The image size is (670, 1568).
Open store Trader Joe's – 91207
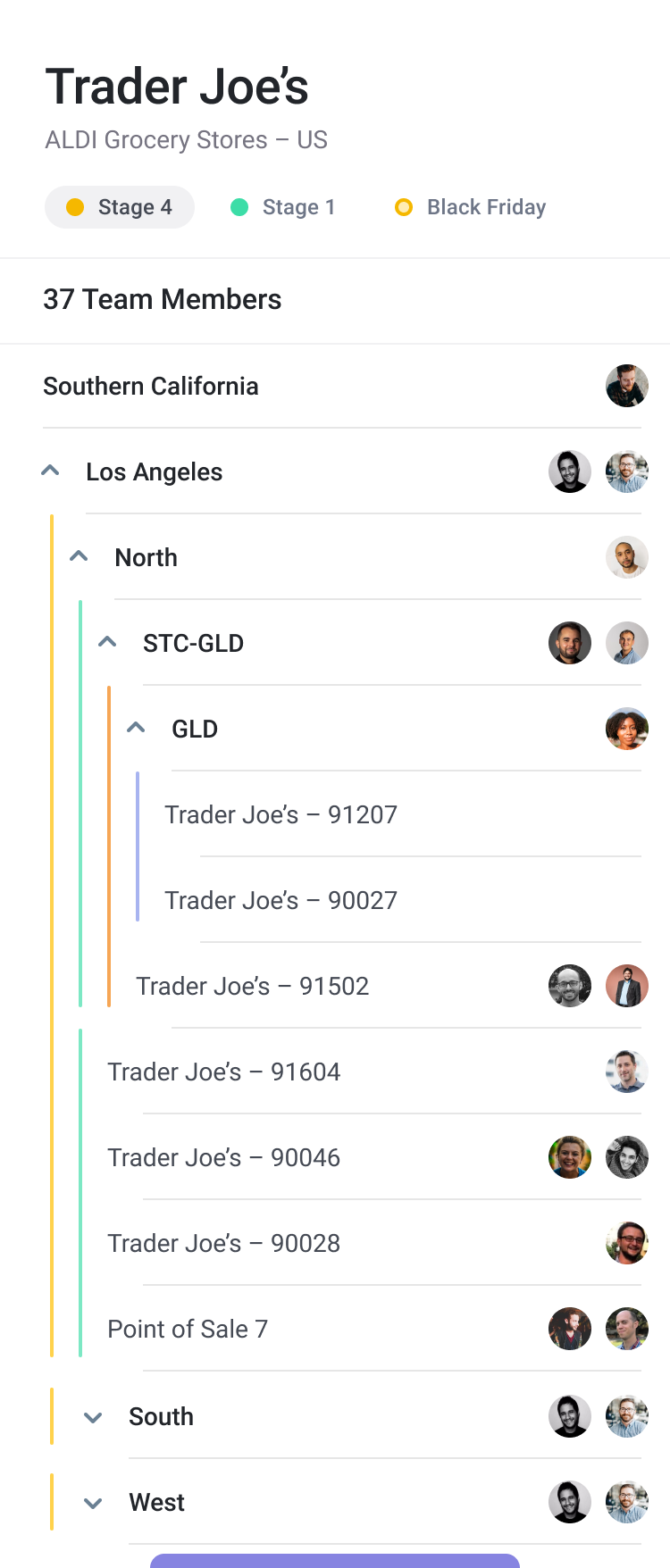pyautogui.click(x=281, y=814)
